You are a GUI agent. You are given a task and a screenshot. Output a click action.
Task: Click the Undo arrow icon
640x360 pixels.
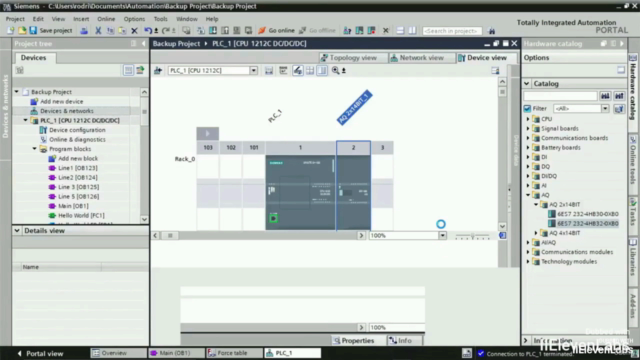pyautogui.click(x=148, y=31)
